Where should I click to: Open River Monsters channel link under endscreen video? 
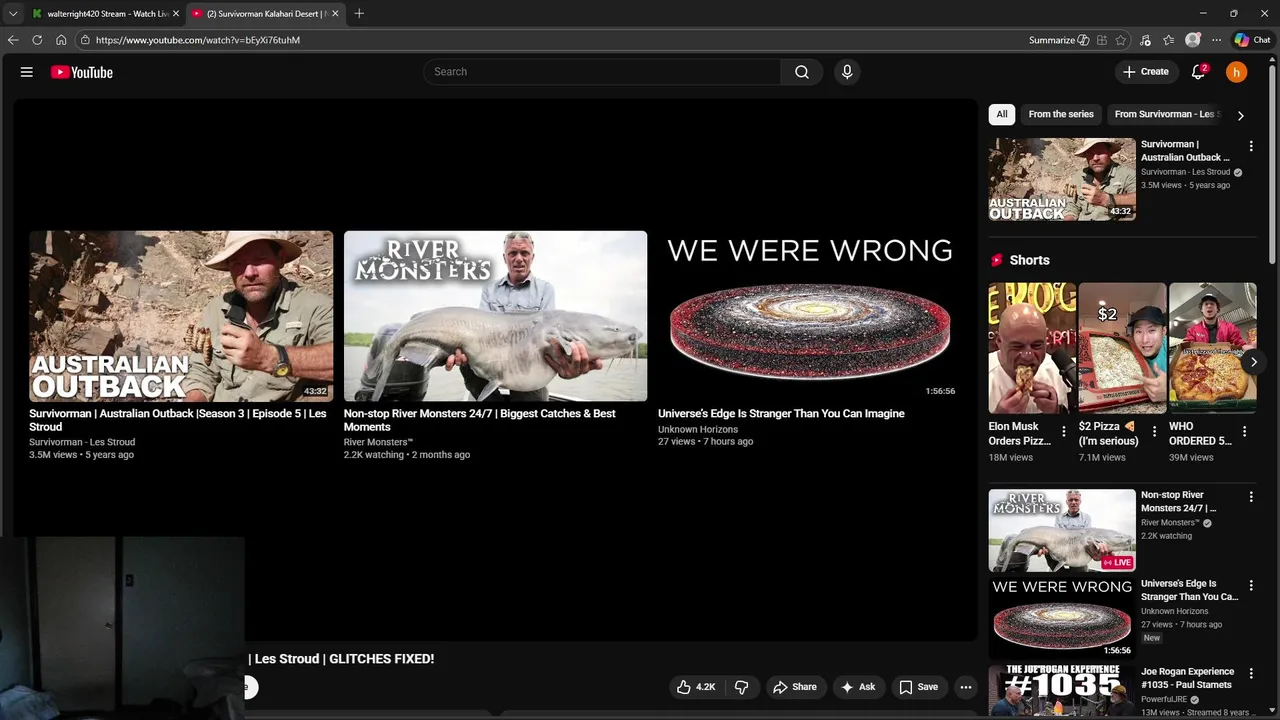pyautogui.click(x=378, y=442)
